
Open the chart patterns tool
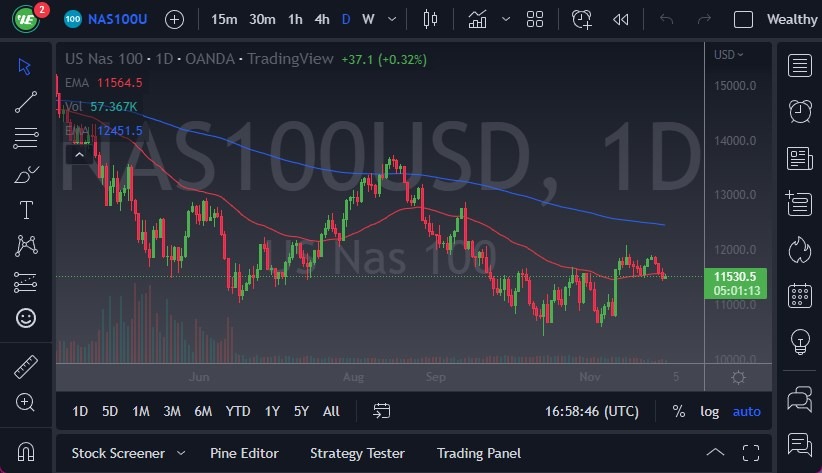(26, 245)
